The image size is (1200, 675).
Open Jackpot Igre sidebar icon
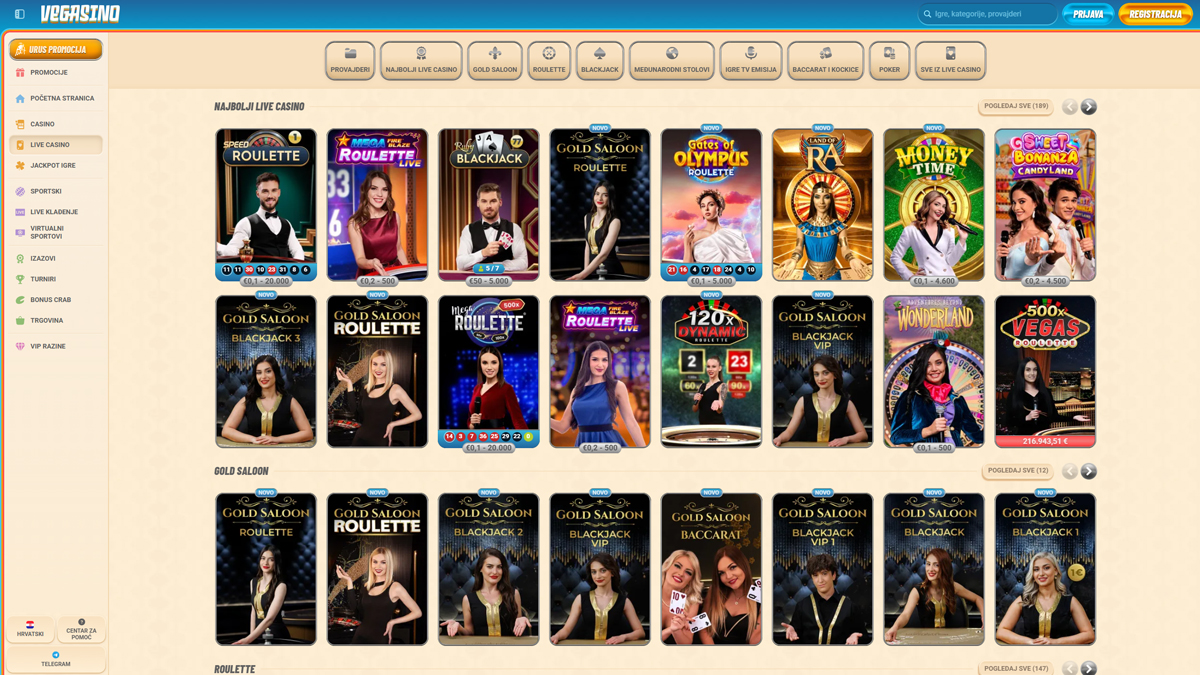click(x=20, y=166)
